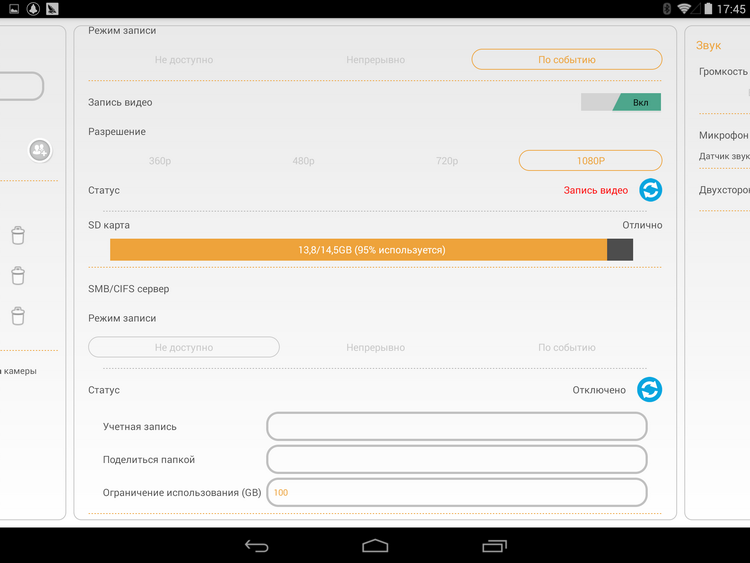
Task: Open picture notification in status bar
Action: pyautogui.click(x=14, y=9)
